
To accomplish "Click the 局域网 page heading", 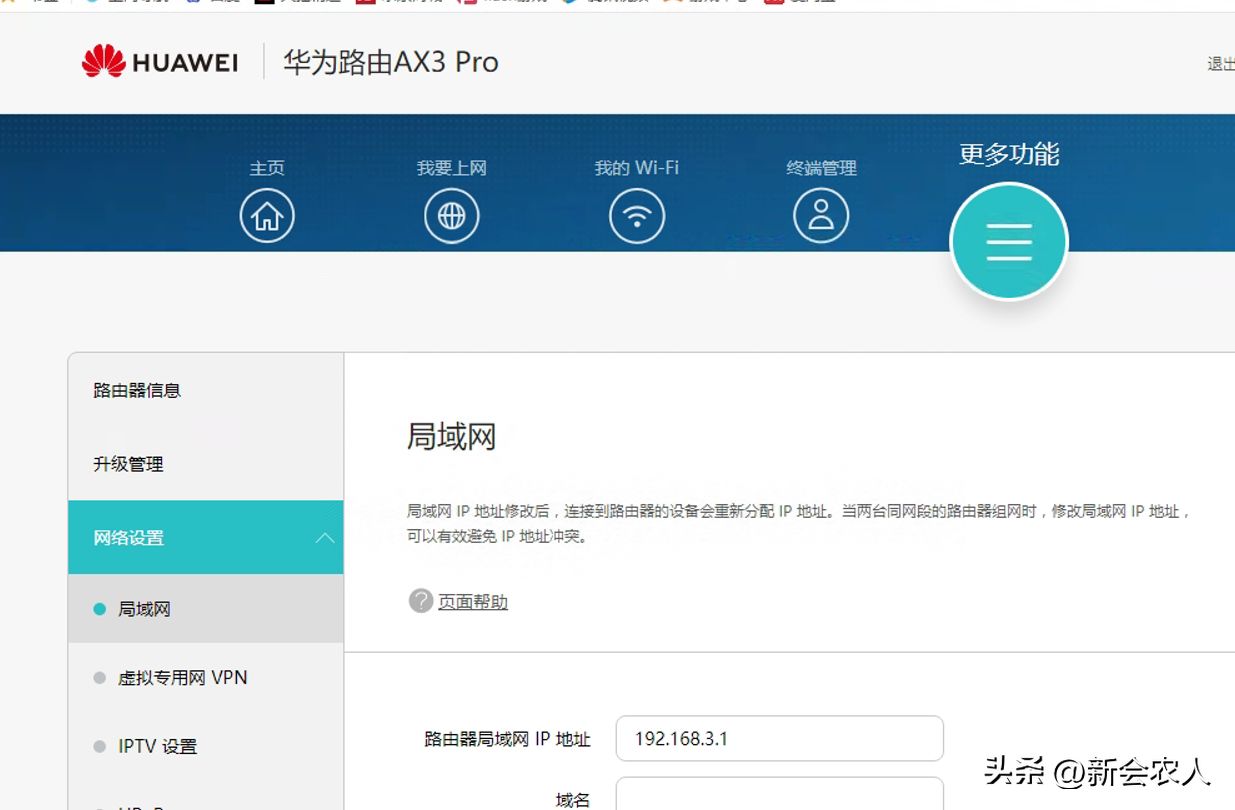I will pyautogui.click(x=451, y=437).
